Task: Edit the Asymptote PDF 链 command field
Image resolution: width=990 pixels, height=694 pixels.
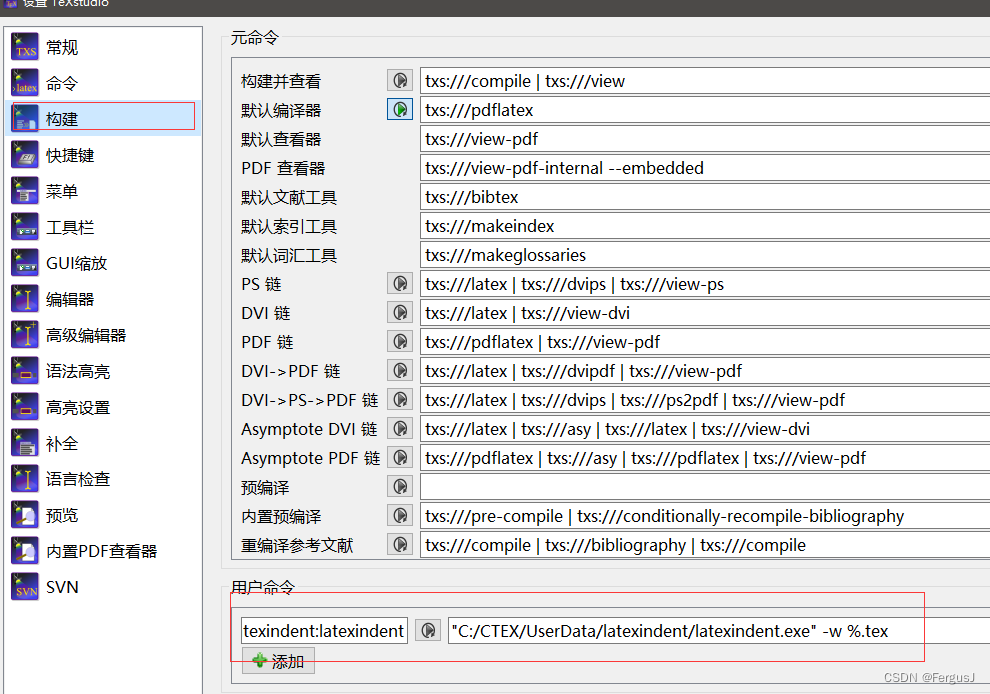Action: (x=705, y=458)
